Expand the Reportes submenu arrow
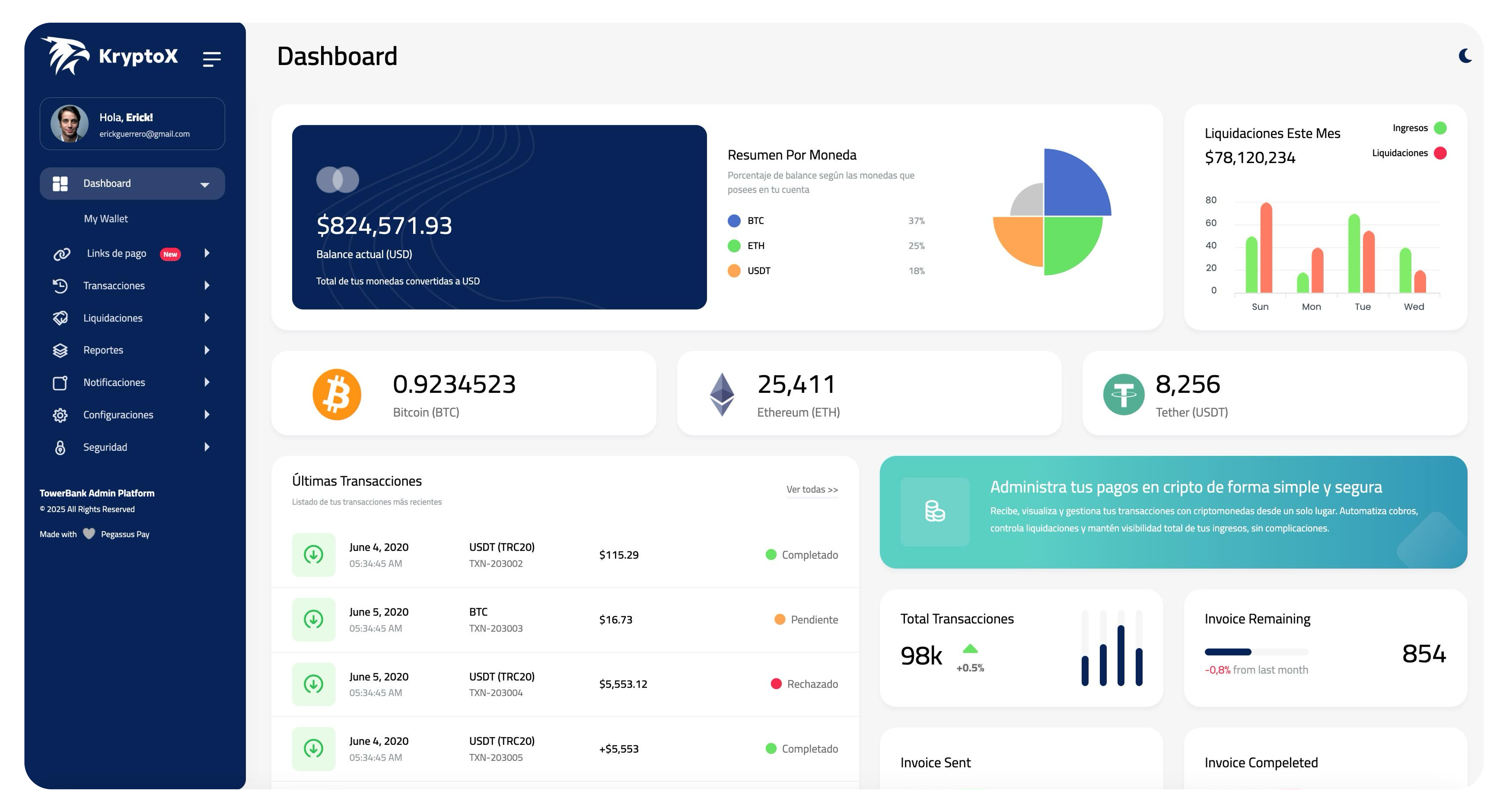This screenshot has height=812, width=1508. coord(207,350)
